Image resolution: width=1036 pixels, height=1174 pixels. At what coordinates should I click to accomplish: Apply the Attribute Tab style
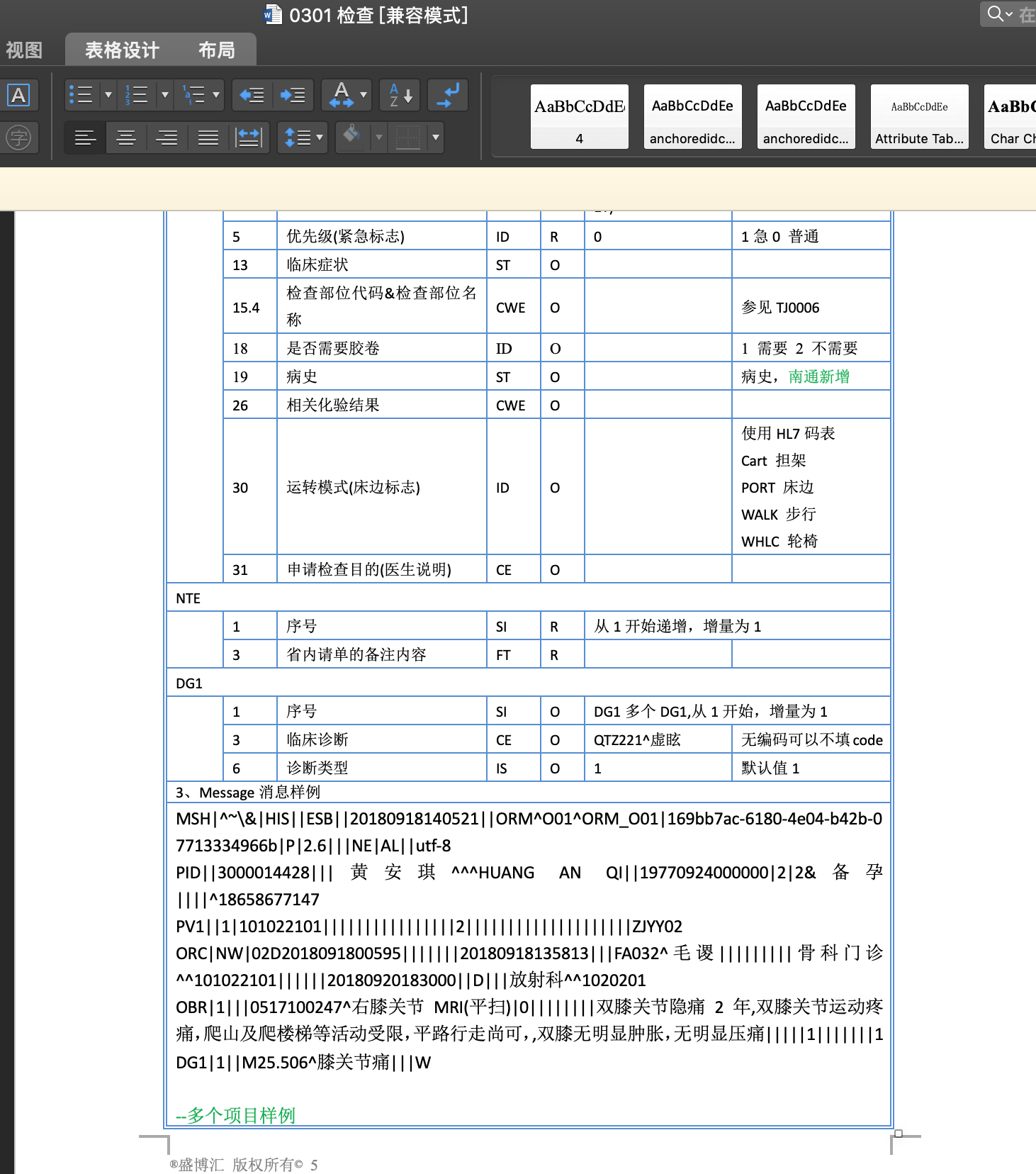click(x=919, y=117)
